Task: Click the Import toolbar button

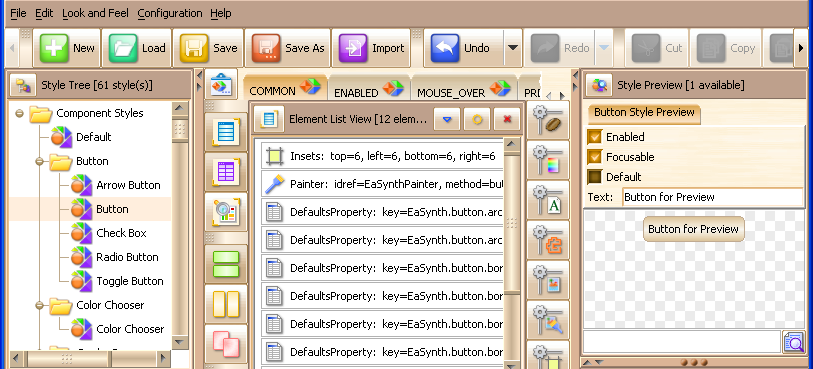Action: pos(371,48)
